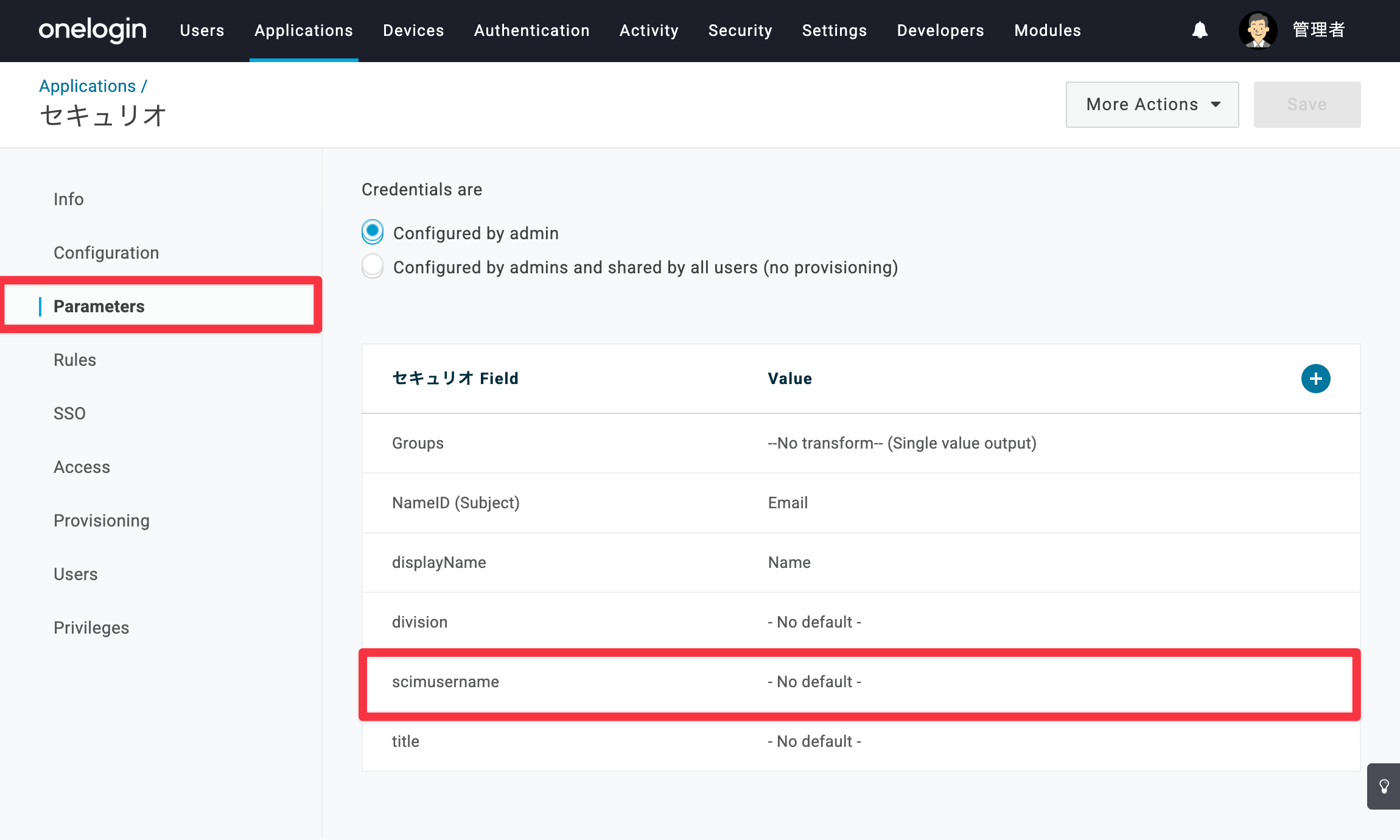Select Configured by admin radio option
The width and height of the screenshot is (1400, 840).
tap(373, 232)
